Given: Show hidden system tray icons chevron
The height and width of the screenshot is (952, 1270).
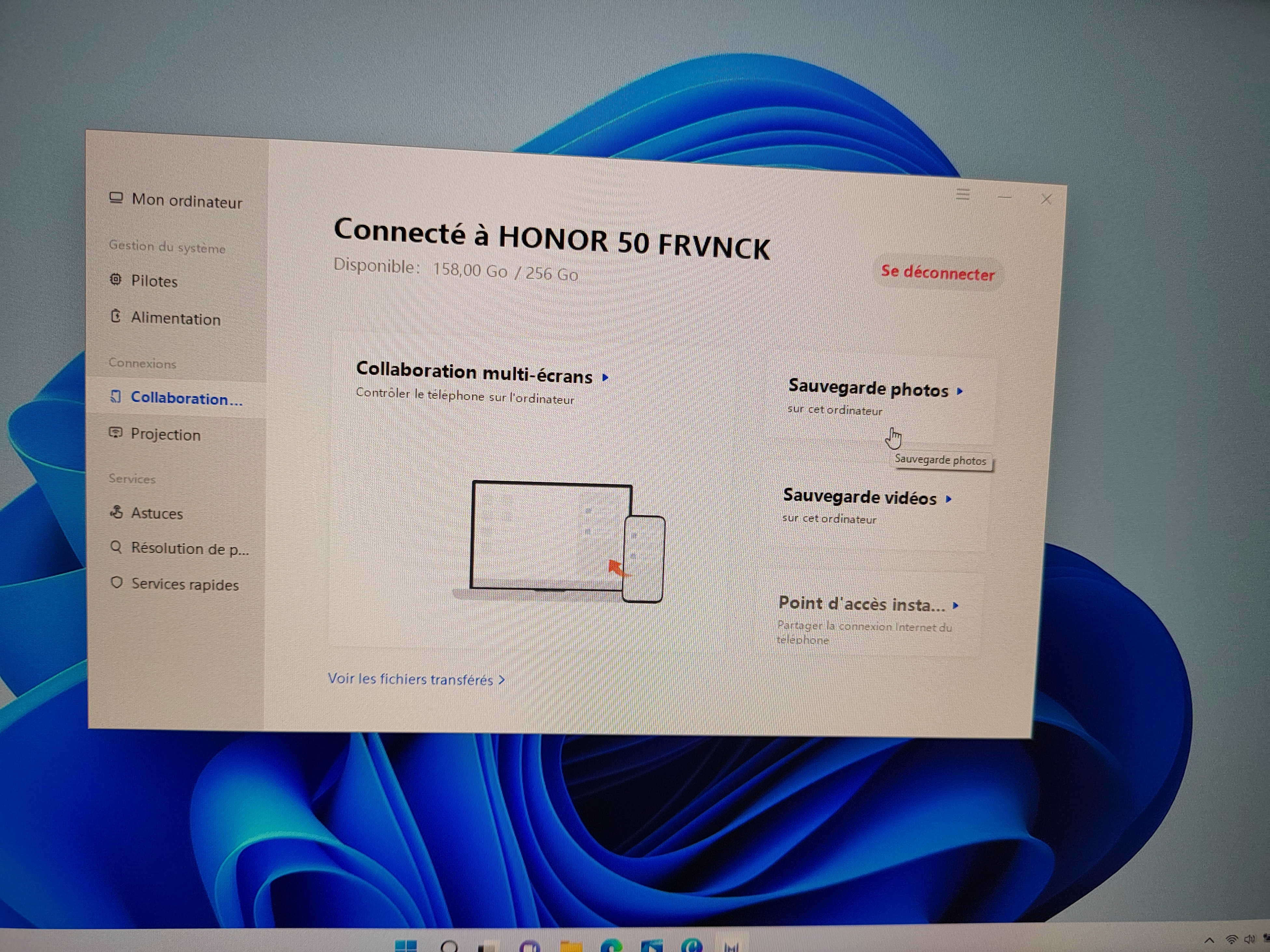Looking at the screenshot, I should (1209, 941).
